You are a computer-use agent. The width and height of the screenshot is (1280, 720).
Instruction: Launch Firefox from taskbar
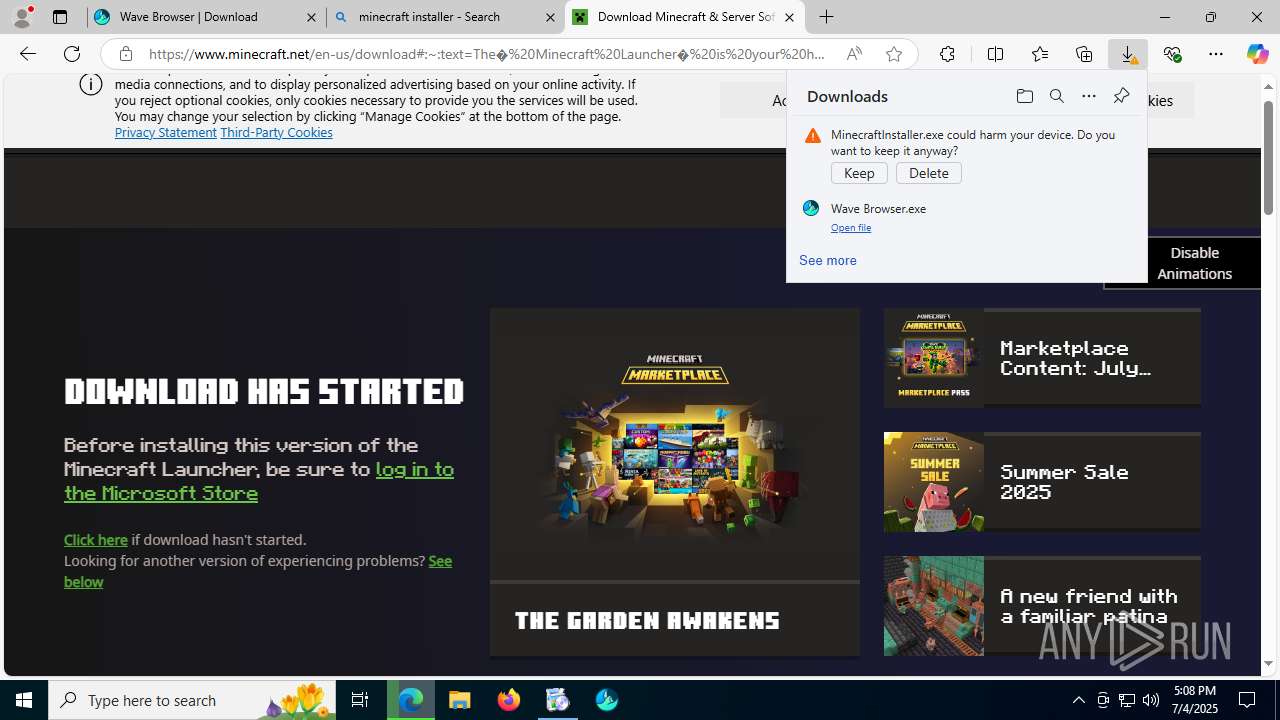coord(509,700)
